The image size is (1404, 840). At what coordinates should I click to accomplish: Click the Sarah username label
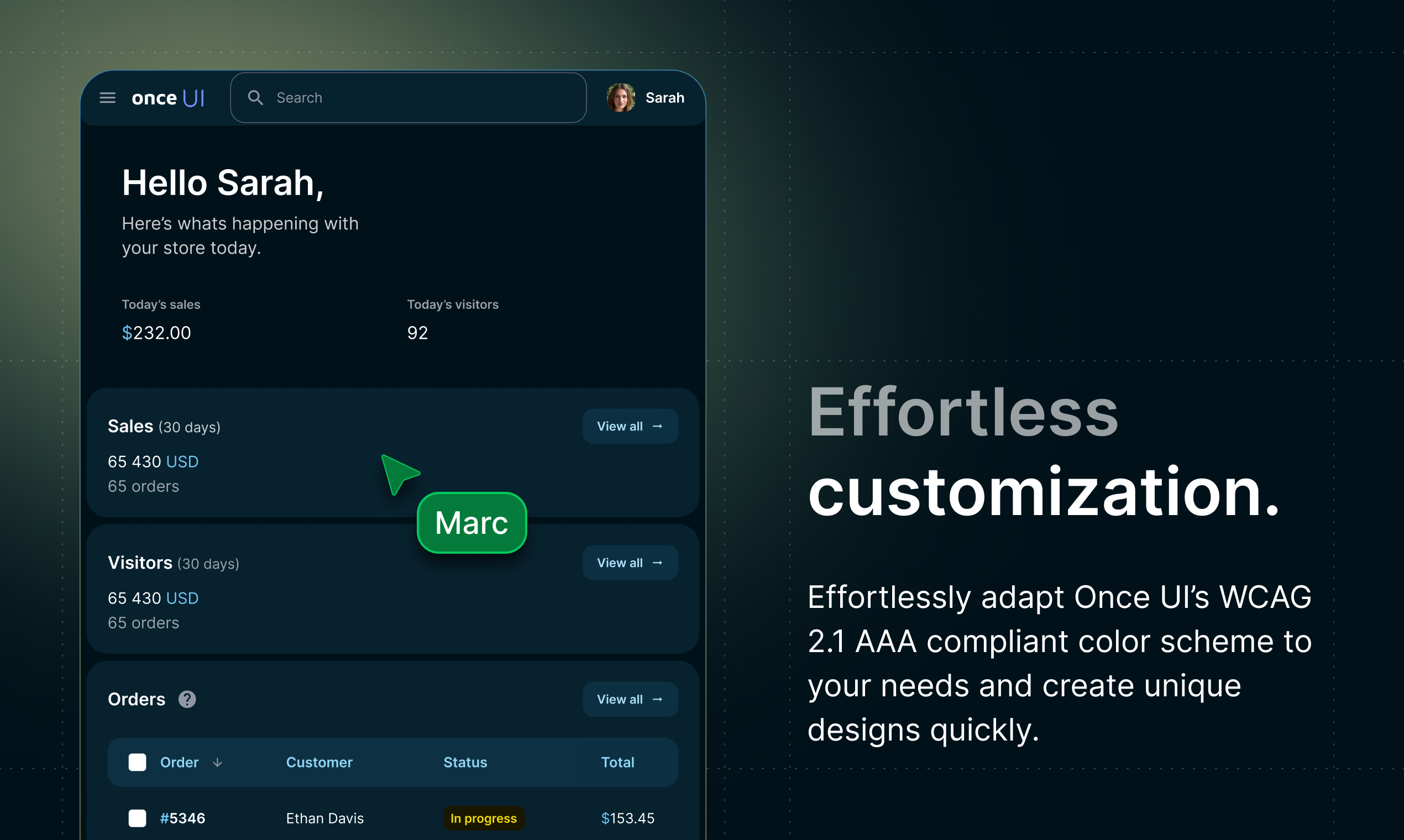tap(664, 98)
